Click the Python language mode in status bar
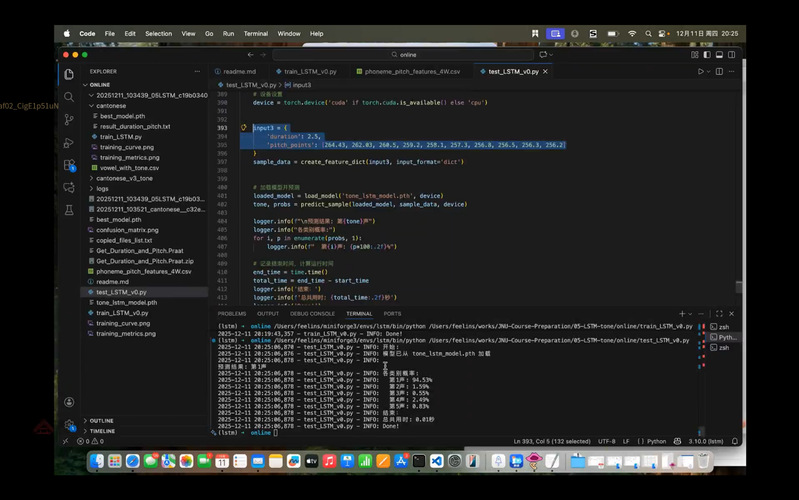 656,441
